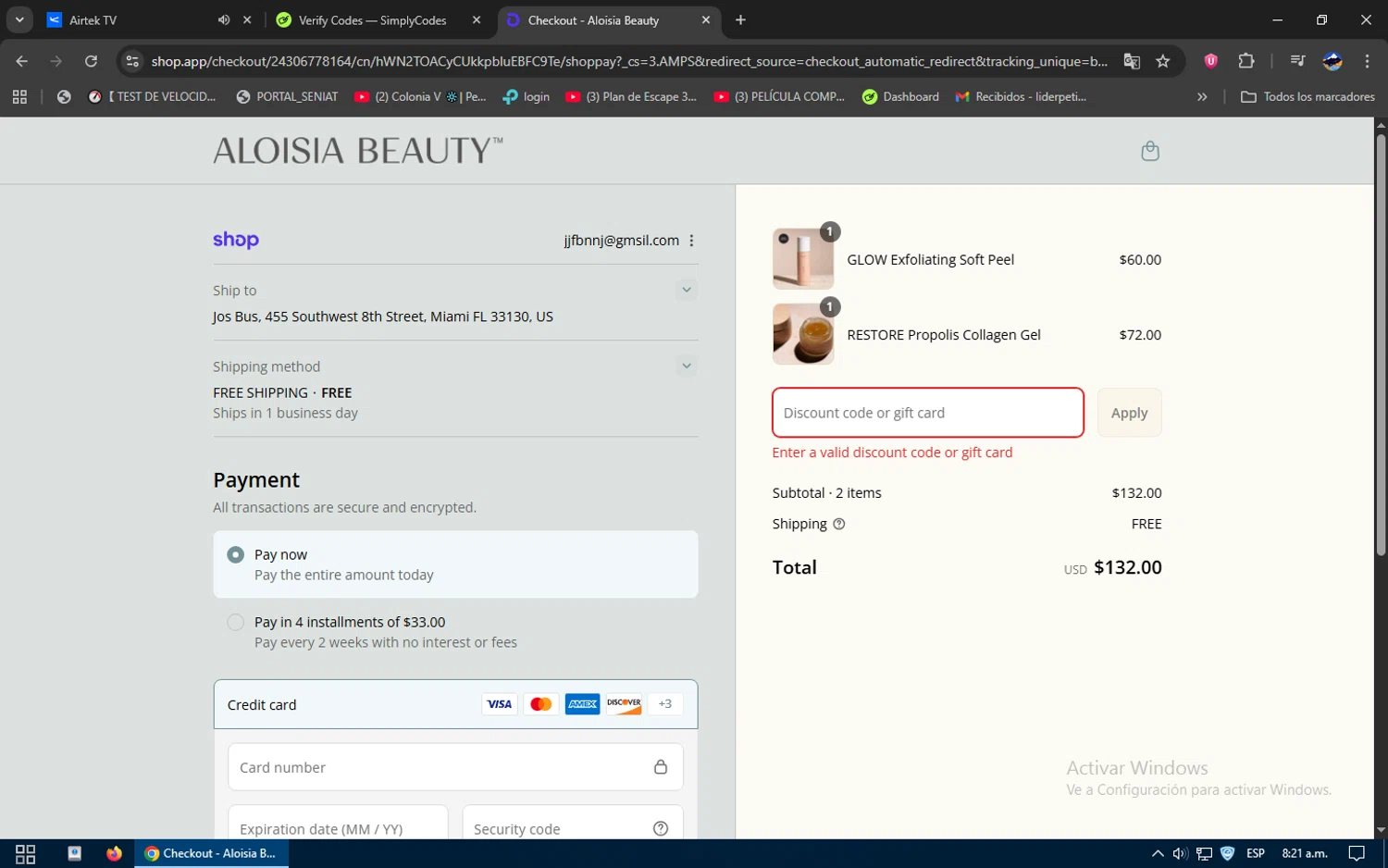Open the PORTAL_SENIAT bookmark
Viewport: 1388px width, 868px height.
[x=288, y=96]
